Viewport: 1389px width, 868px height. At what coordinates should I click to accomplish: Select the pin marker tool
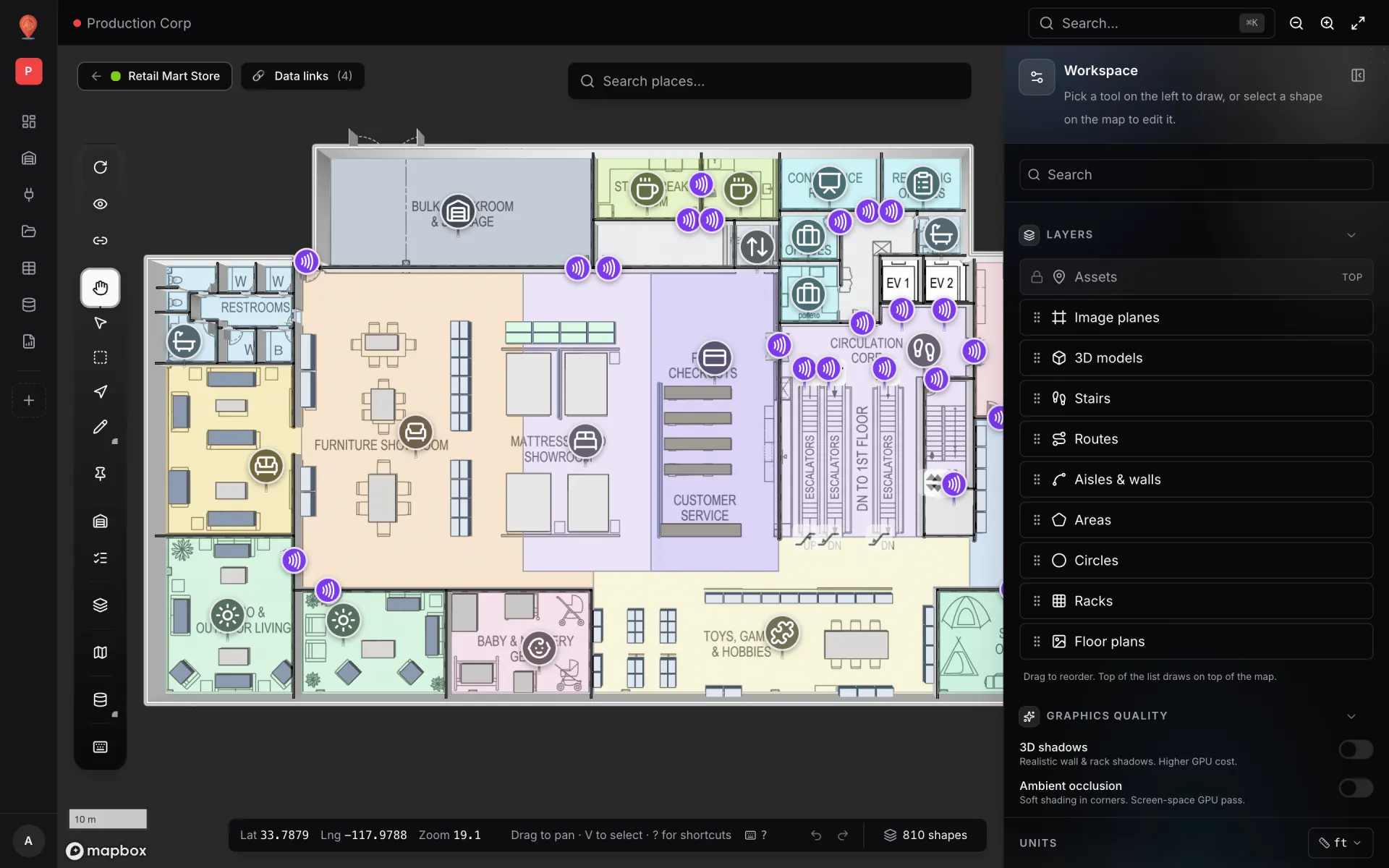click(x=100, y=474)
